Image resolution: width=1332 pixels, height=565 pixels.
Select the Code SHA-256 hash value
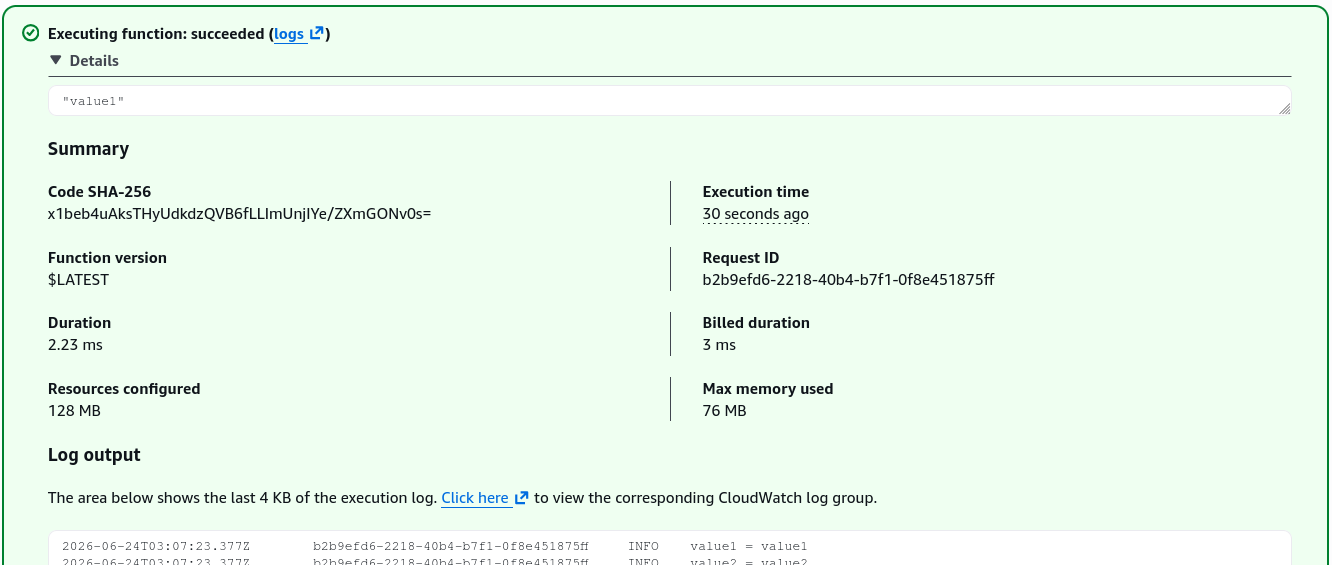tap(239, 214)
